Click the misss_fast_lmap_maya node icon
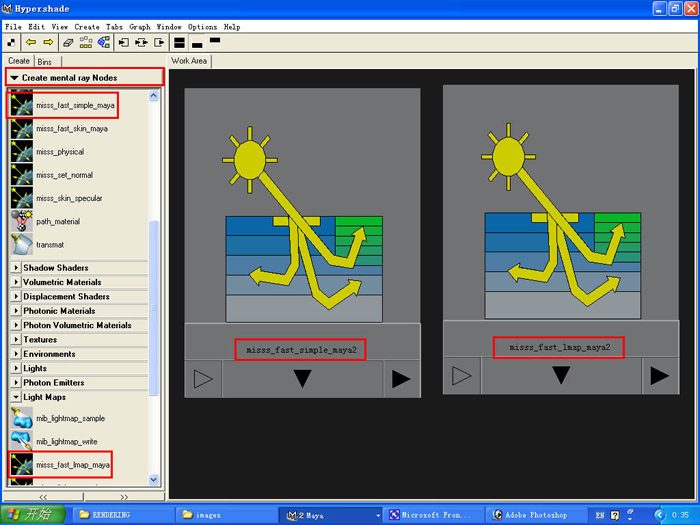This screenshot has height=525, width=700. pyautogui.click(x=21, y=465)
